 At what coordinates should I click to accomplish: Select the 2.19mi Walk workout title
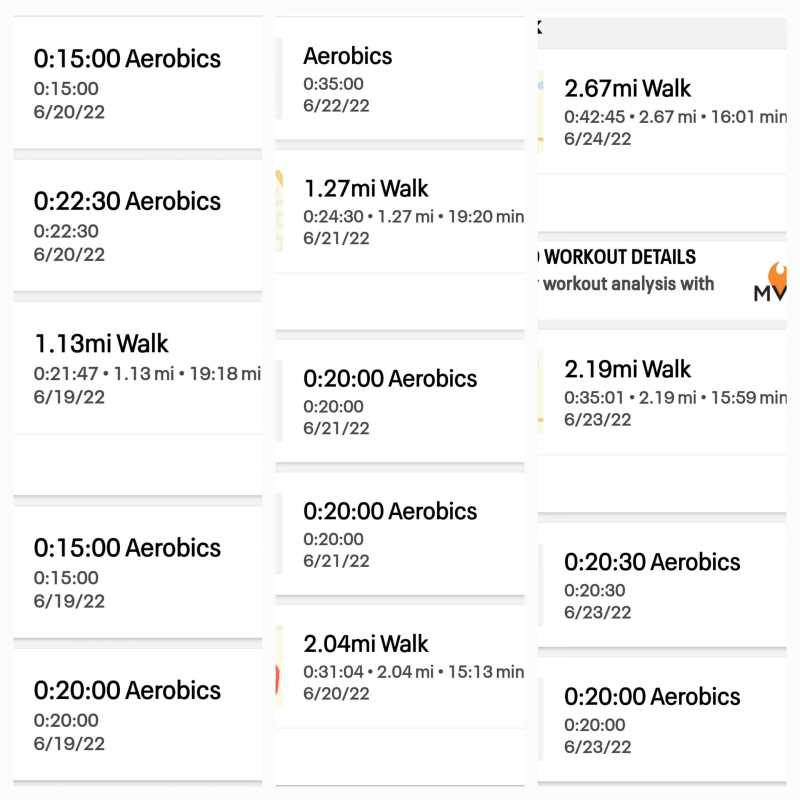coord(628,369)
